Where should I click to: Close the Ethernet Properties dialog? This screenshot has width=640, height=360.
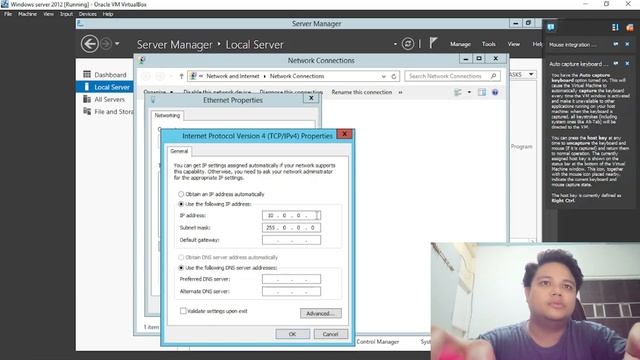[311, 98]
